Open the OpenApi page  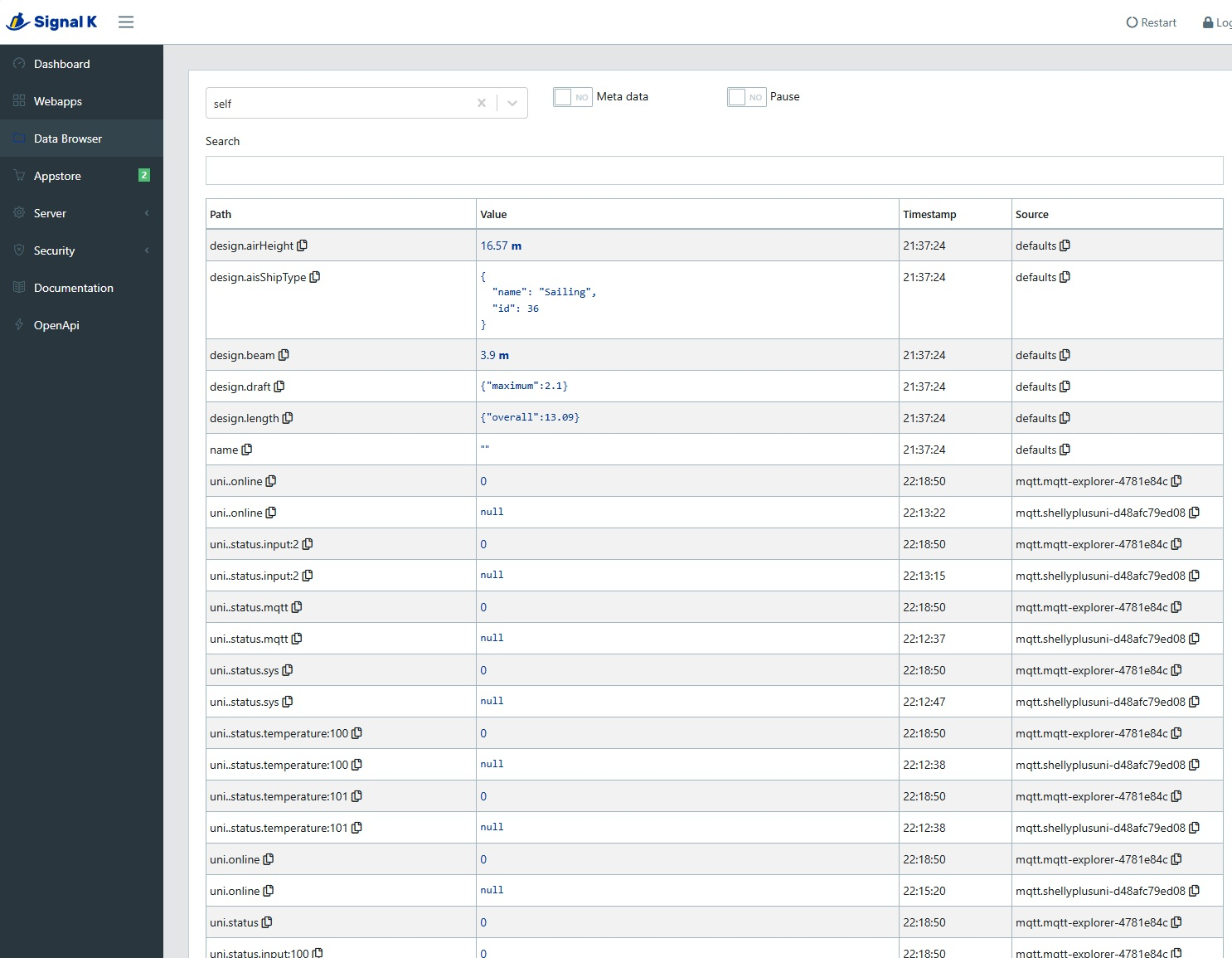tap(81, 325)
